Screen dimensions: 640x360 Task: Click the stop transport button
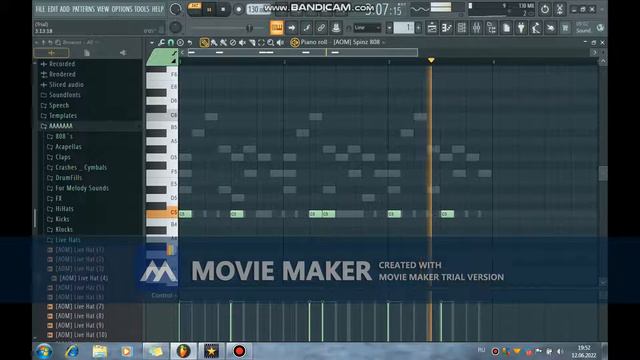pyautogui.click(x=223, y=9)
